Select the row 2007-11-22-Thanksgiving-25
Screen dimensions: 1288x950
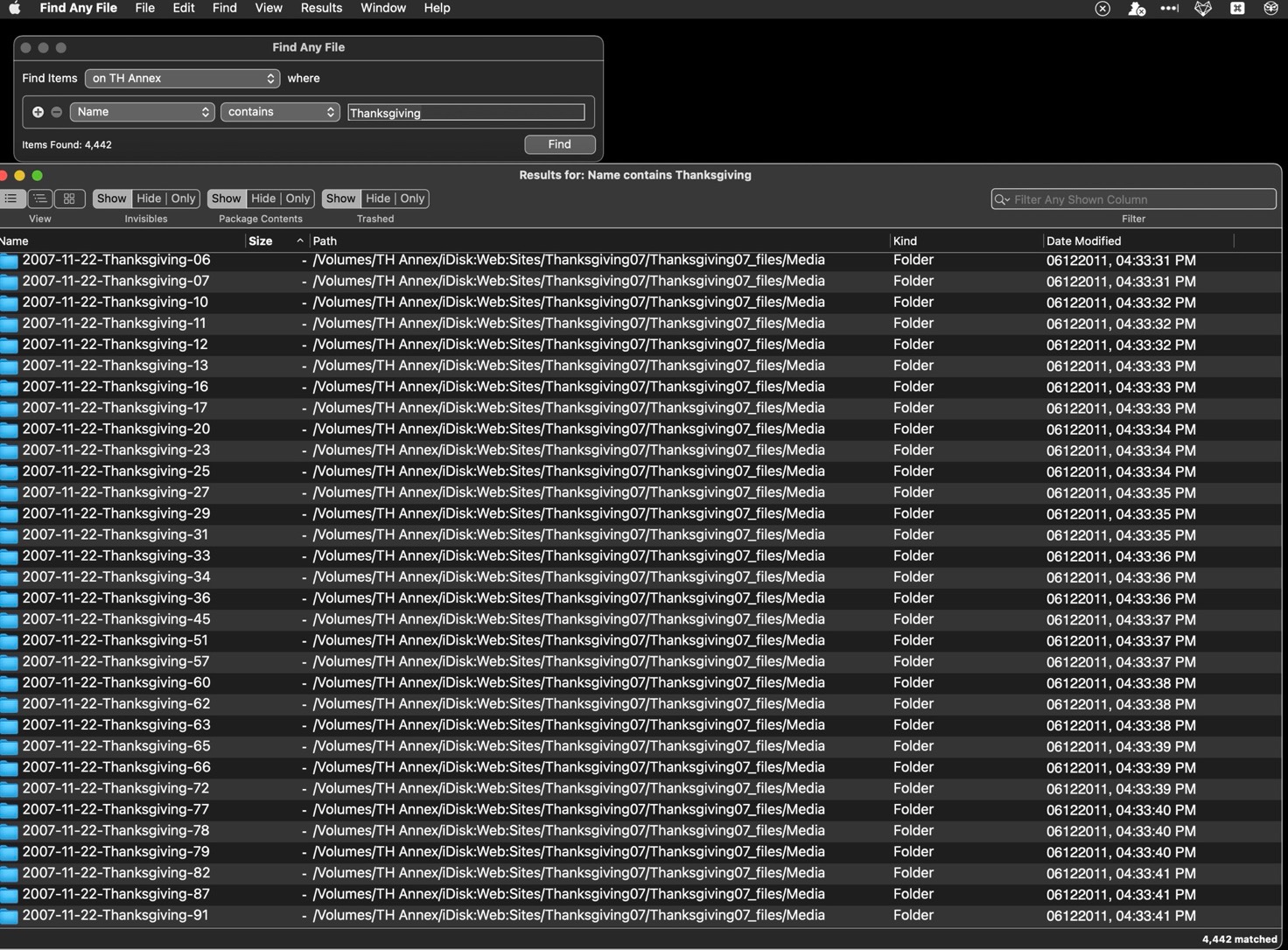coord(640,472)
